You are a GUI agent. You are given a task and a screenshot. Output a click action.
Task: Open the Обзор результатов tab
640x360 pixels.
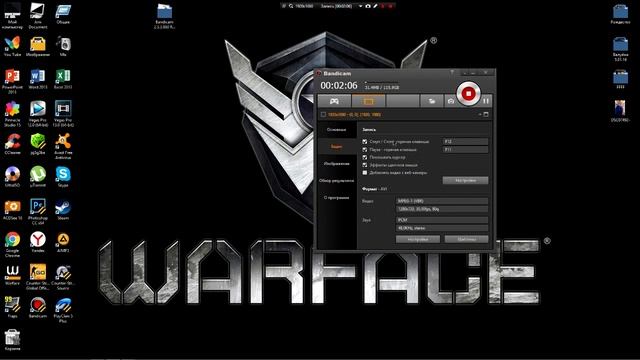tap(337, 180)
